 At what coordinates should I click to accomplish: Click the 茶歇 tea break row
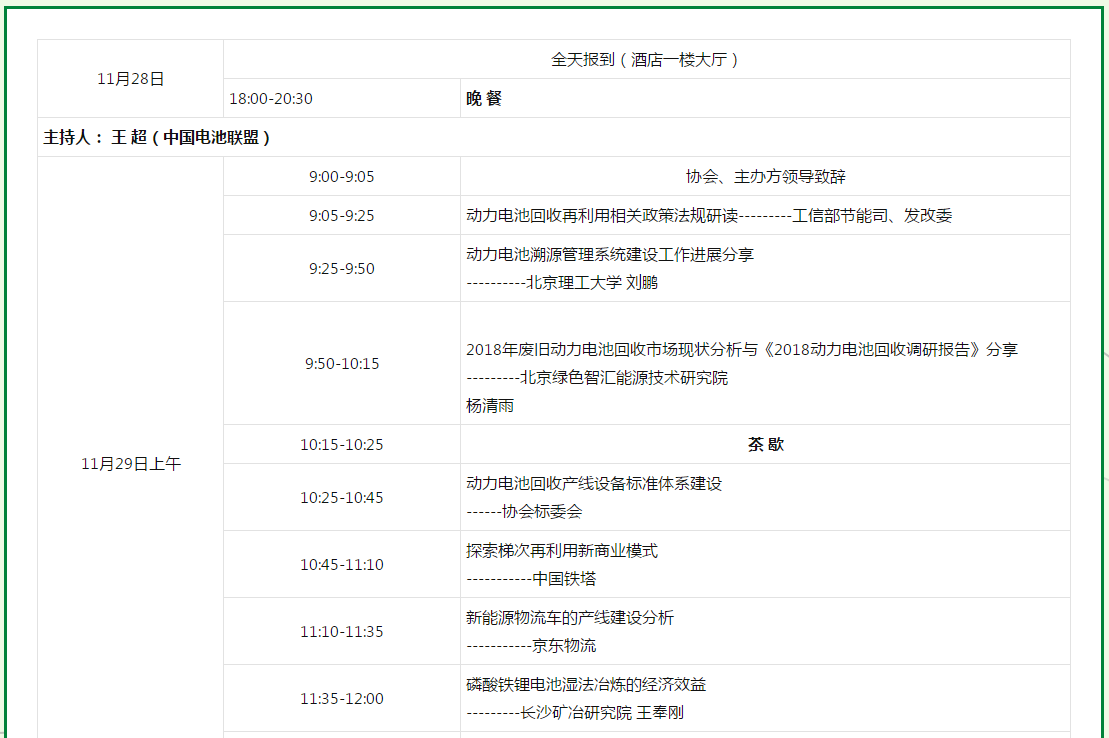765,444
